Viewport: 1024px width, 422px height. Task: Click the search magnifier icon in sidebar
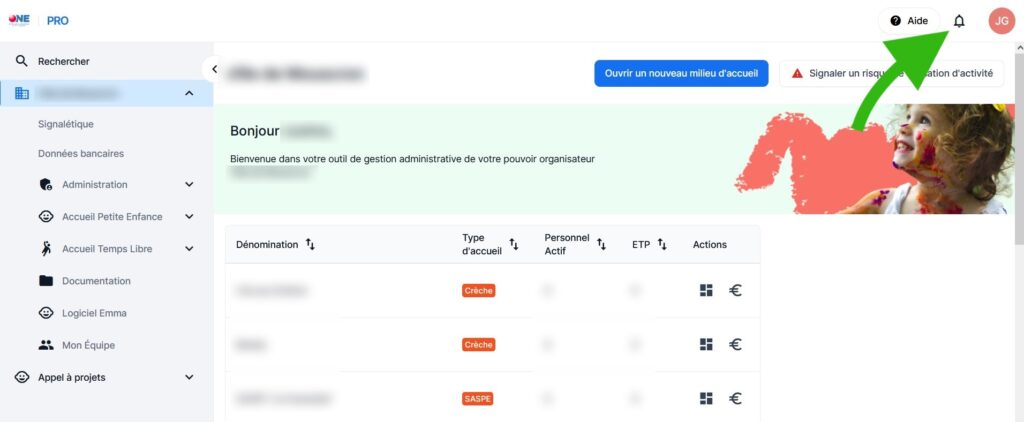coord(22,61)
